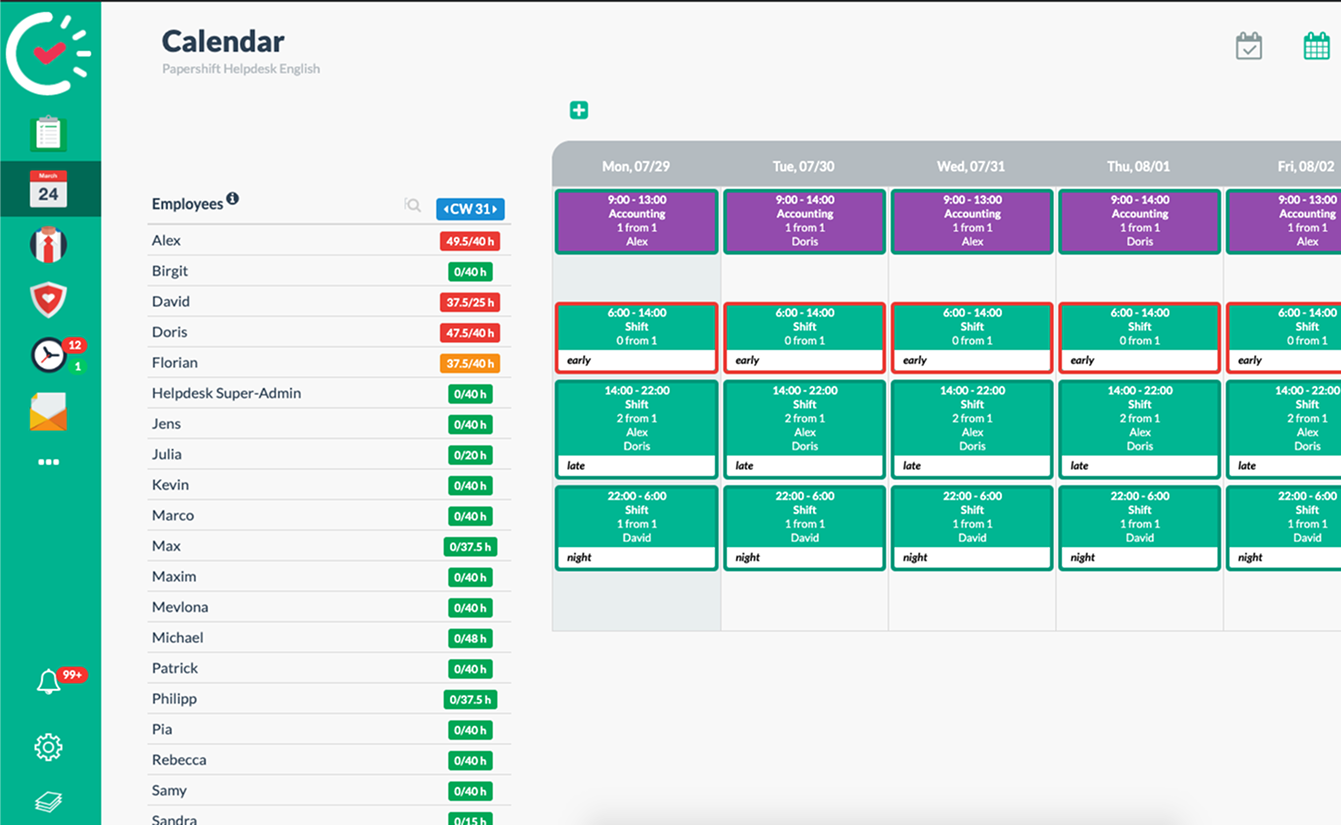Screen dimensions: 1341x825
Task: Open notifications bell showing 99+
Action: pyautogui.click(x=48, y=682)
